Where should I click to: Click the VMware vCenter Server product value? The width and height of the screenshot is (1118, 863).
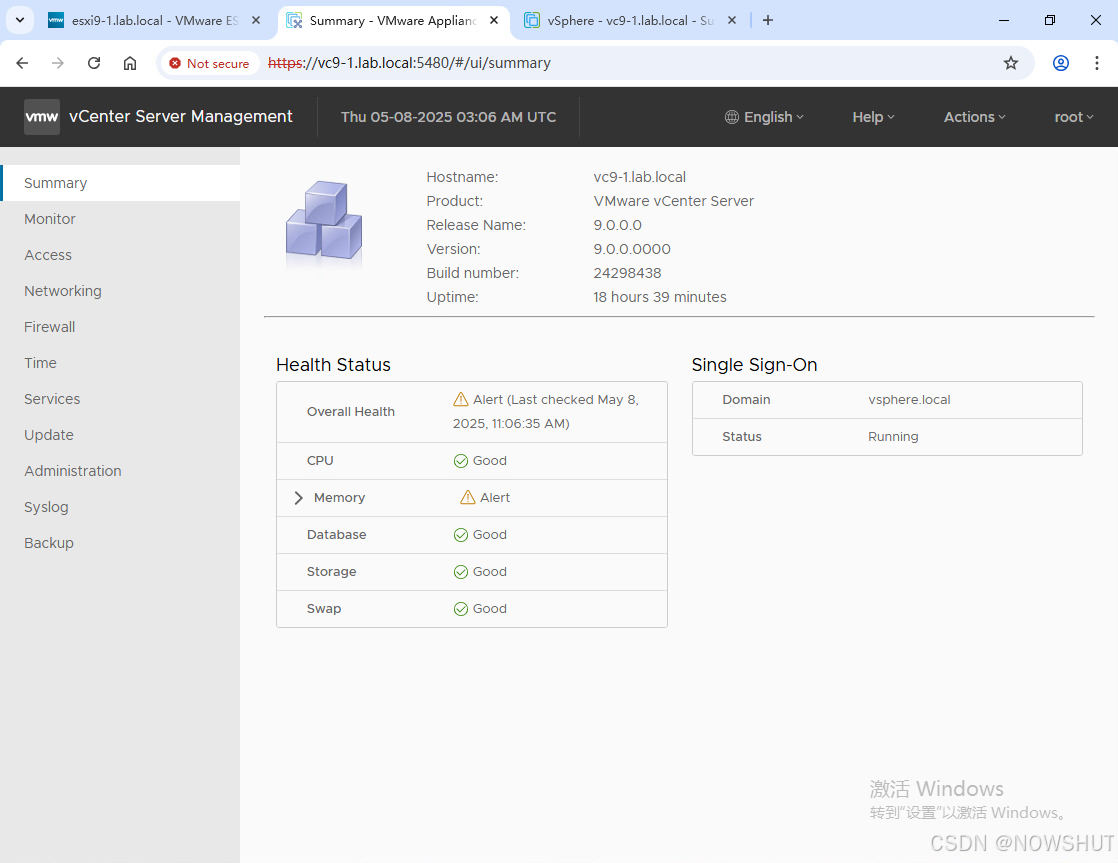pos(673,201)
